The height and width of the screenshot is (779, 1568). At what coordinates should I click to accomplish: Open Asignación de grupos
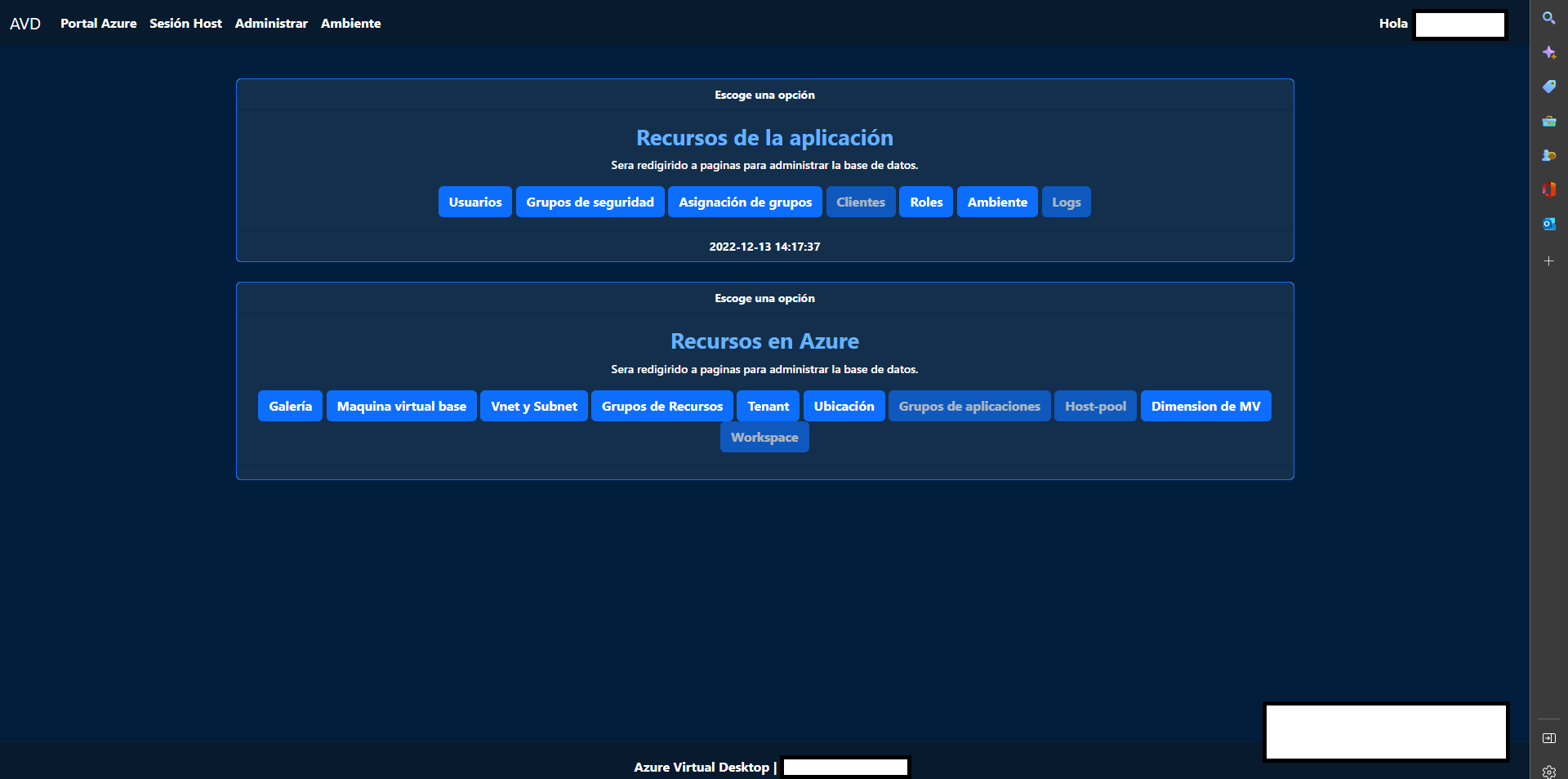[x=745, y=203]
